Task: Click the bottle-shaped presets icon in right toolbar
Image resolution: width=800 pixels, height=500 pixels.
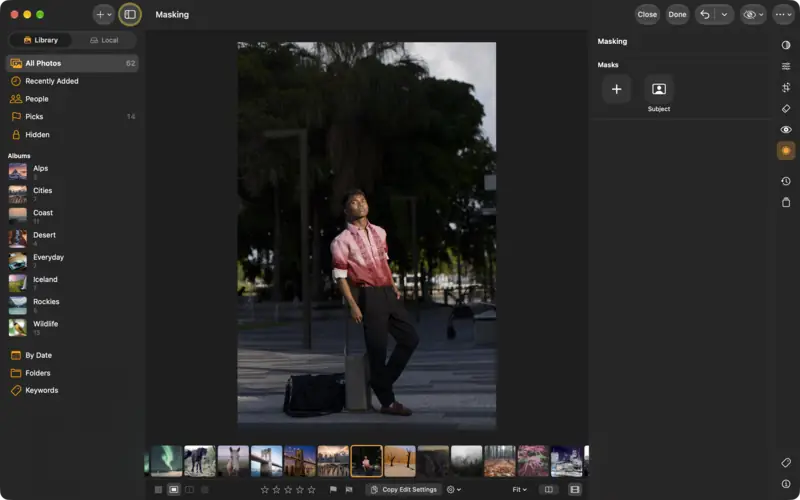Action: 786,202
